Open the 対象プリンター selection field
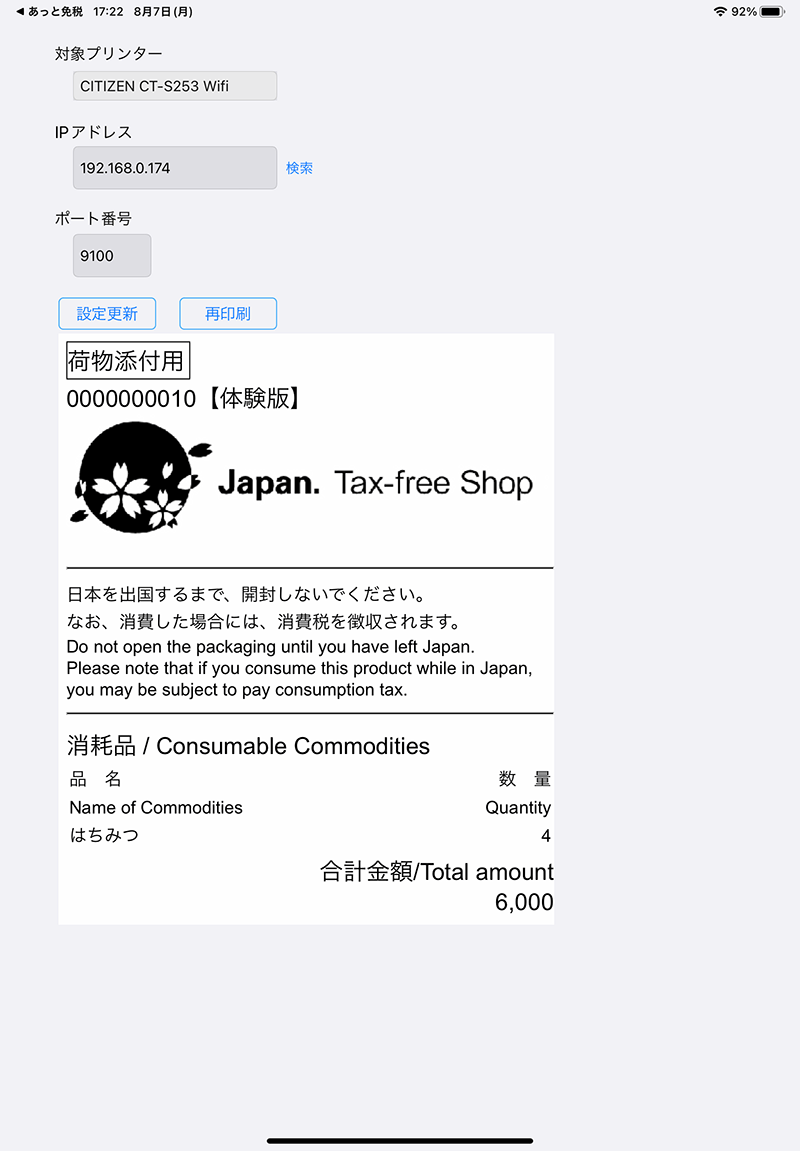 (175, 86)
